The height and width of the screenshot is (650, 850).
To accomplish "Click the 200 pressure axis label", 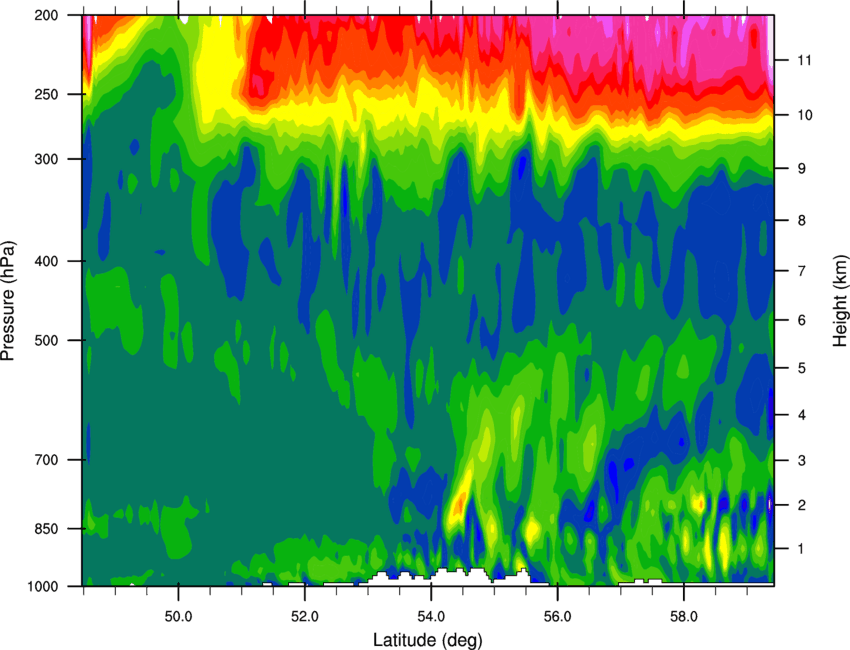I will [x=46, y=15].
